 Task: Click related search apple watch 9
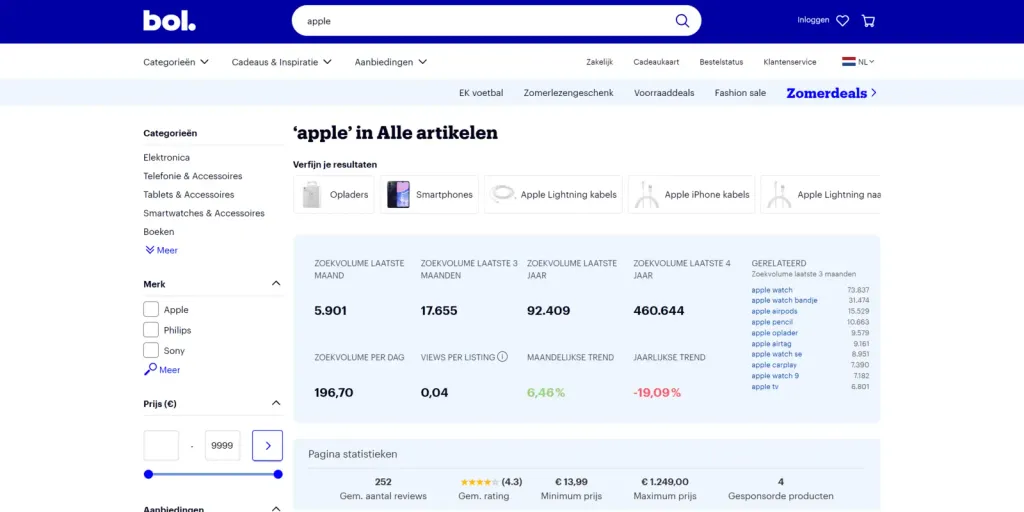tap(775, 376)
